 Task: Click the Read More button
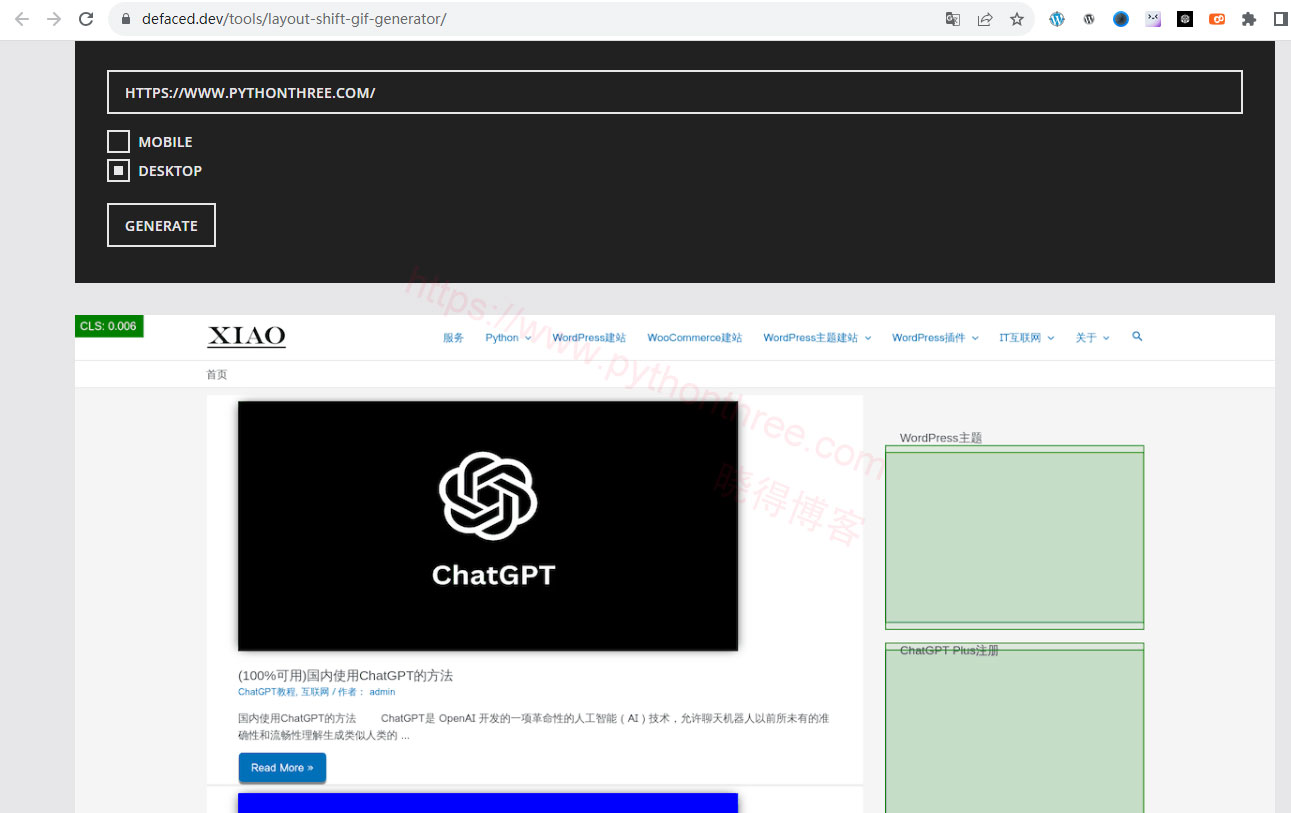tap(282, 768)
